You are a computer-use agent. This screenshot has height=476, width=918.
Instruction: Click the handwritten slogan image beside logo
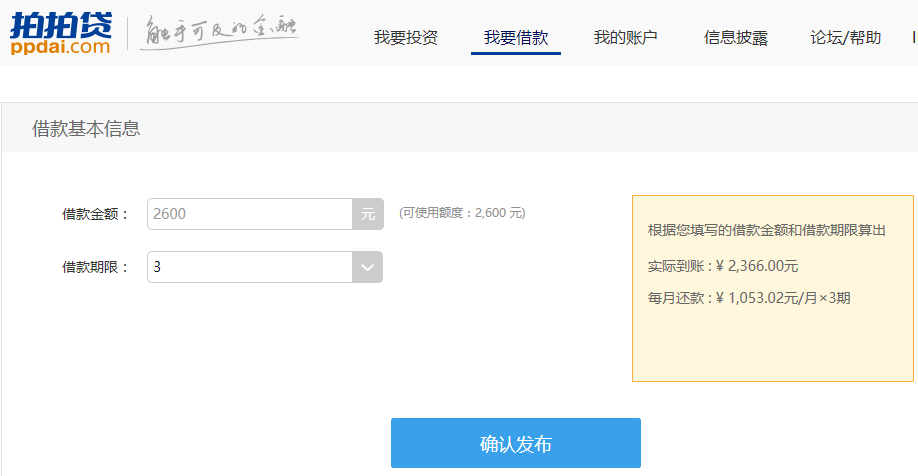[x=220, y=32]
